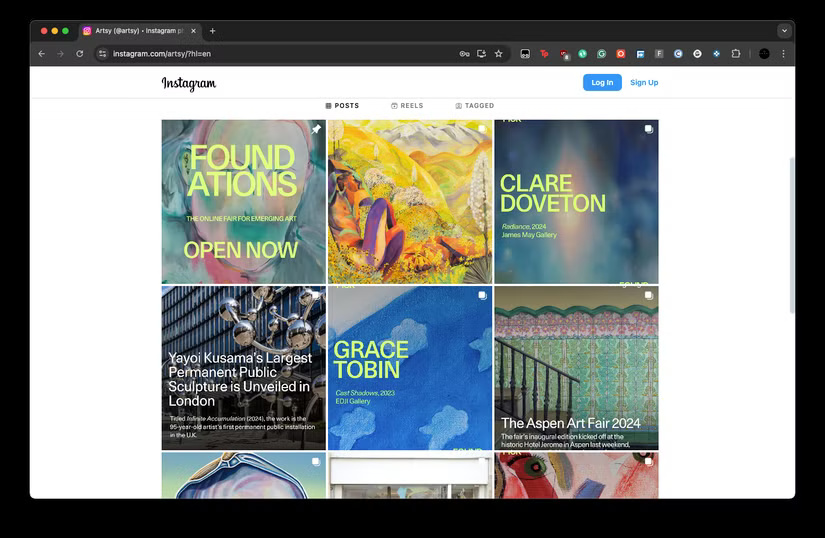Close the Artsy Instagram tab

pos(194,31)
